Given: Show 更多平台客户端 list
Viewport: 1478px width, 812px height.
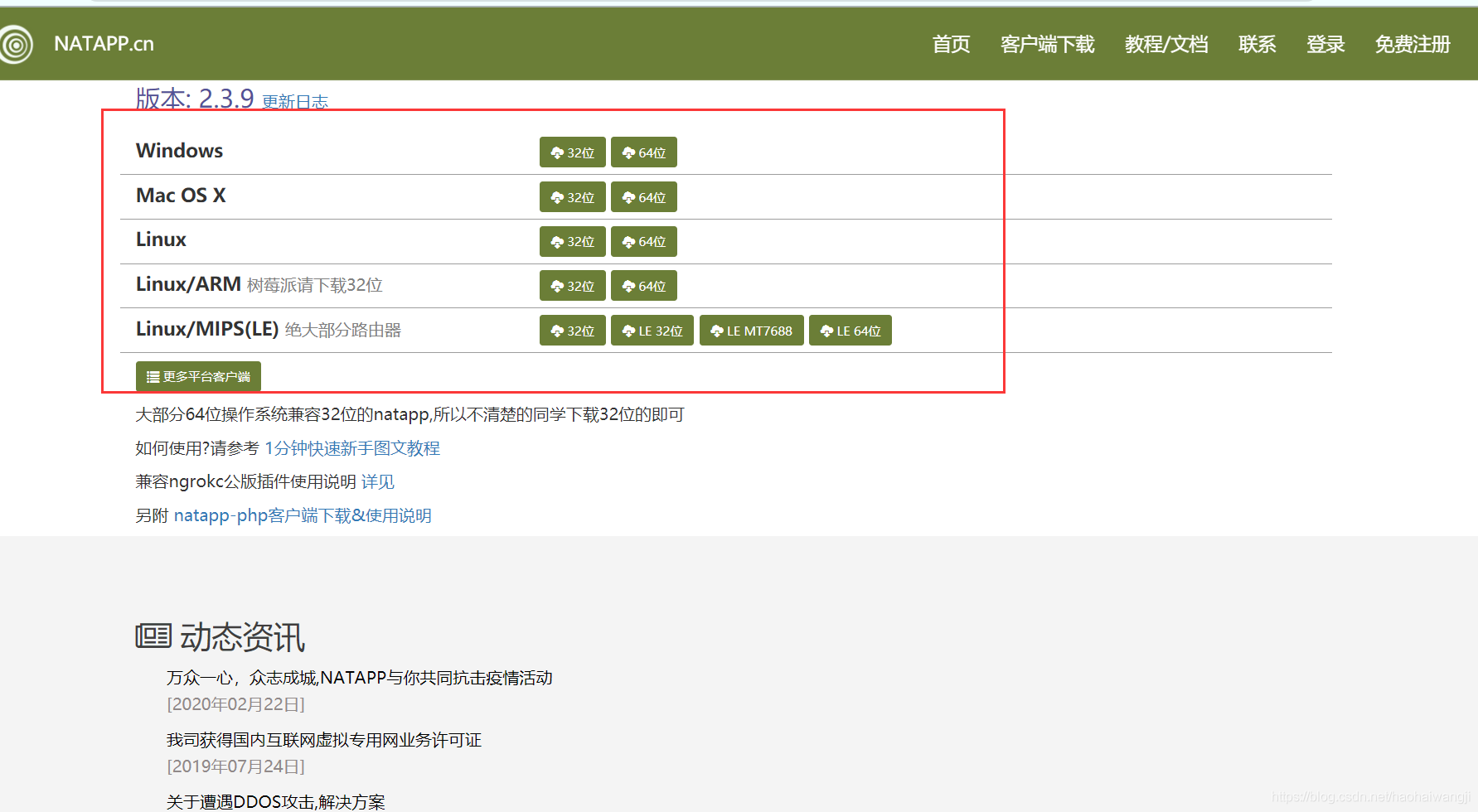Looking at the screenshot, I should pos(198,376).
